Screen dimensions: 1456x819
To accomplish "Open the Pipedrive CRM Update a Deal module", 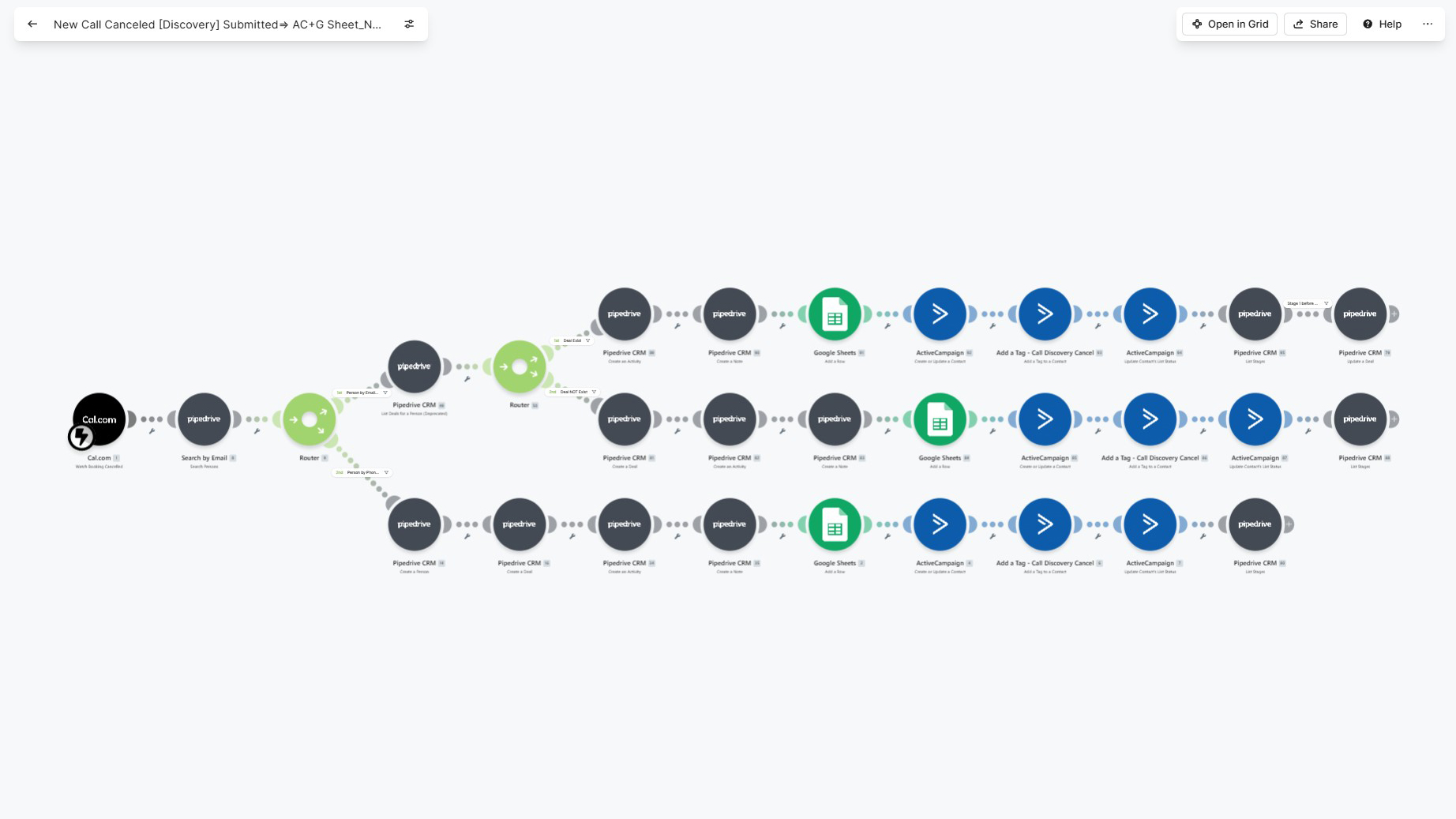I will (x=1360, y=314).
